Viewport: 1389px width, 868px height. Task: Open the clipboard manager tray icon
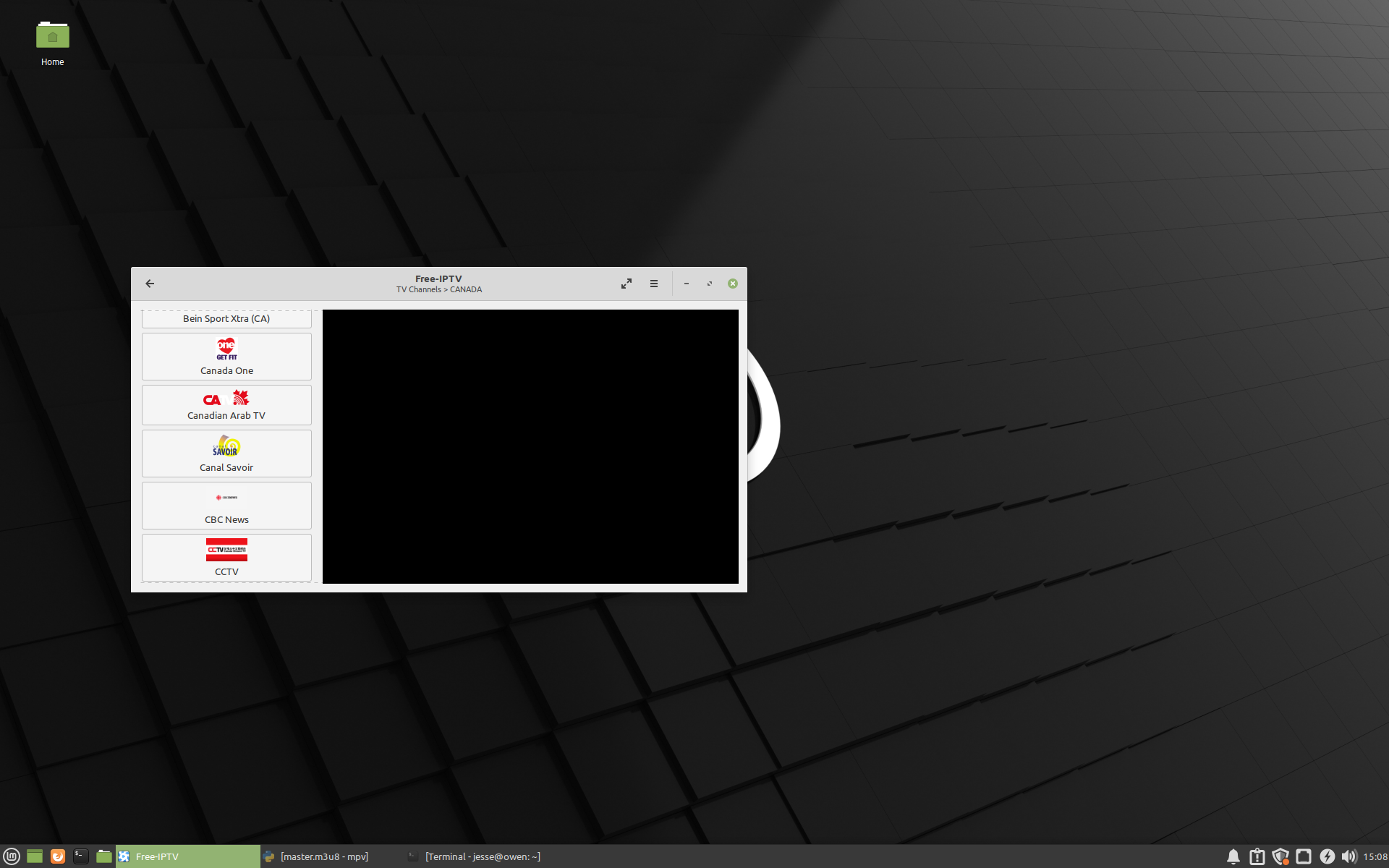click(1257, 856)
